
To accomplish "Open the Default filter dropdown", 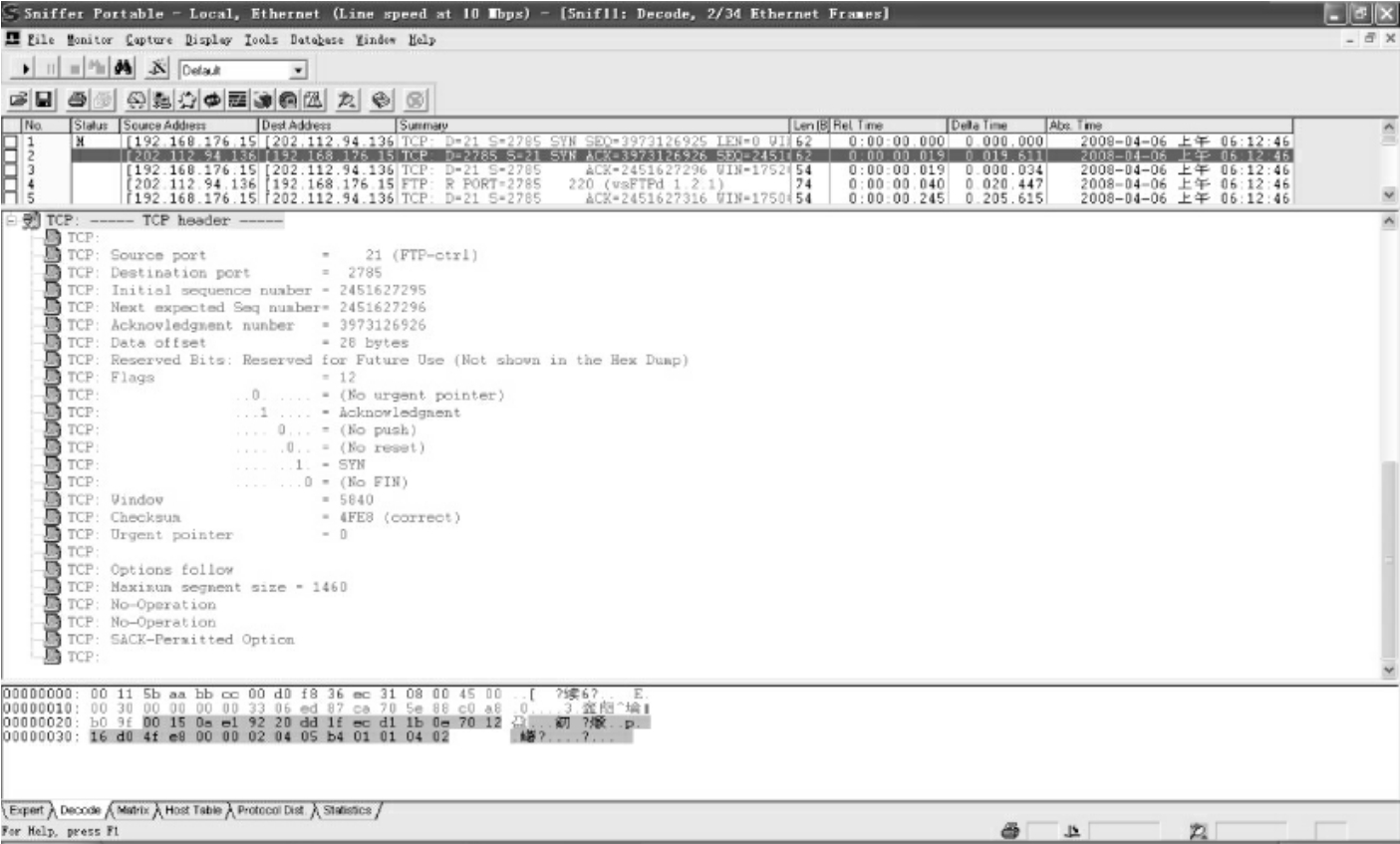I will [298, 71].
